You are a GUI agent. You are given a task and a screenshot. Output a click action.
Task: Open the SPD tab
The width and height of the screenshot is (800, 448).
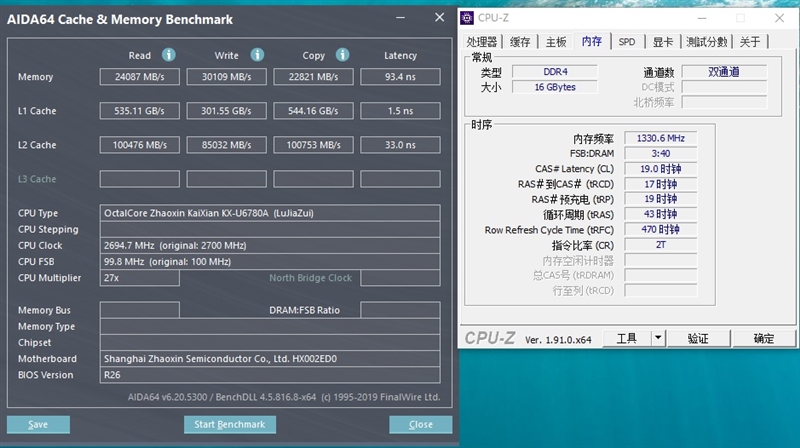[x=626, y=42]
